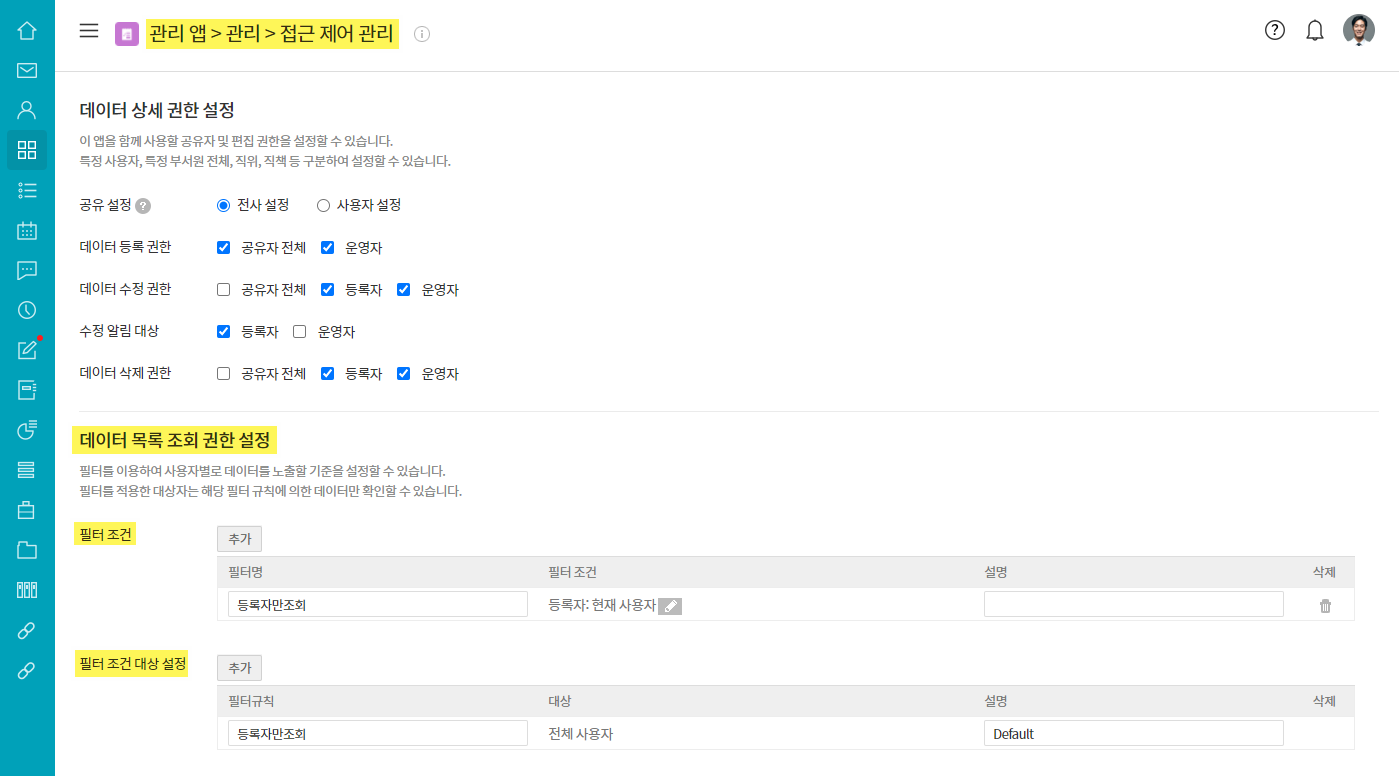Screen dimensions: 1399x776
Task: Open the calendar icon in sidebar
Action: 27,230
